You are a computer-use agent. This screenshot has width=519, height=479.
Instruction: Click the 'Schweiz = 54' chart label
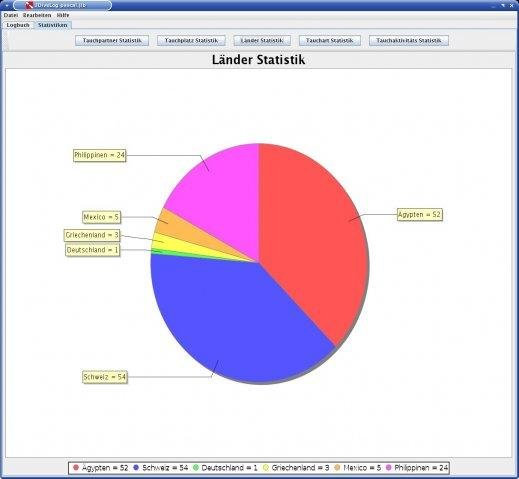pos(105,377)
